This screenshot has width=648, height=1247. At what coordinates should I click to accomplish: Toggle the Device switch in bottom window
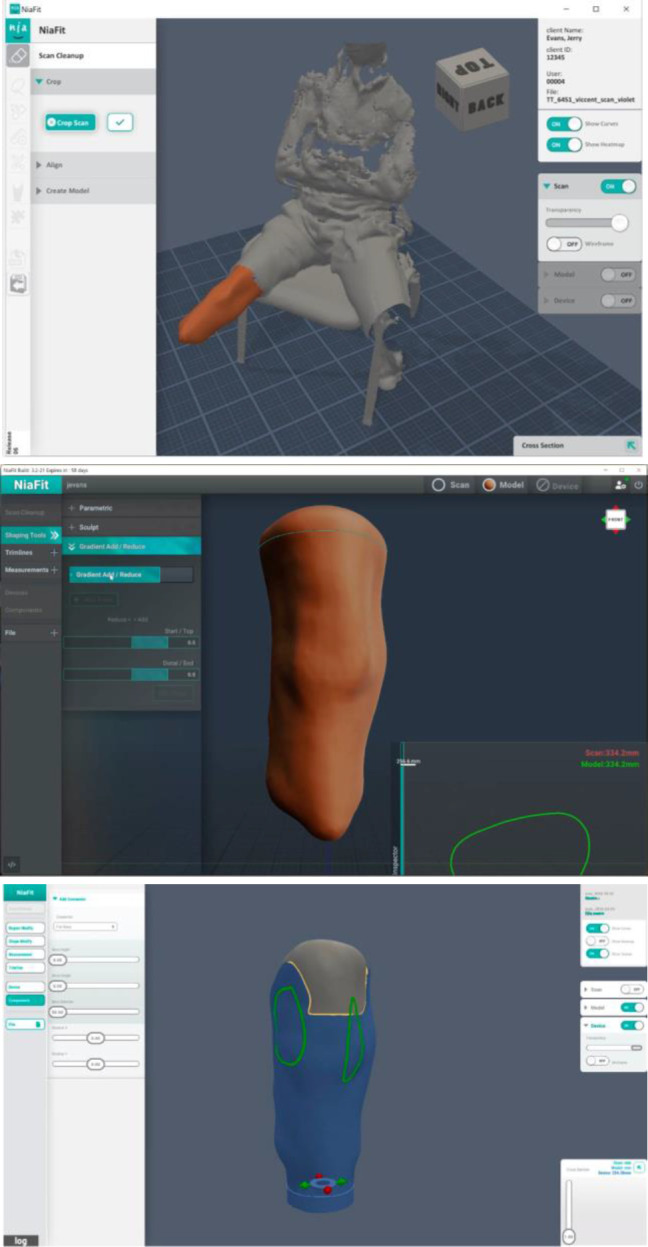[632, 1024]
